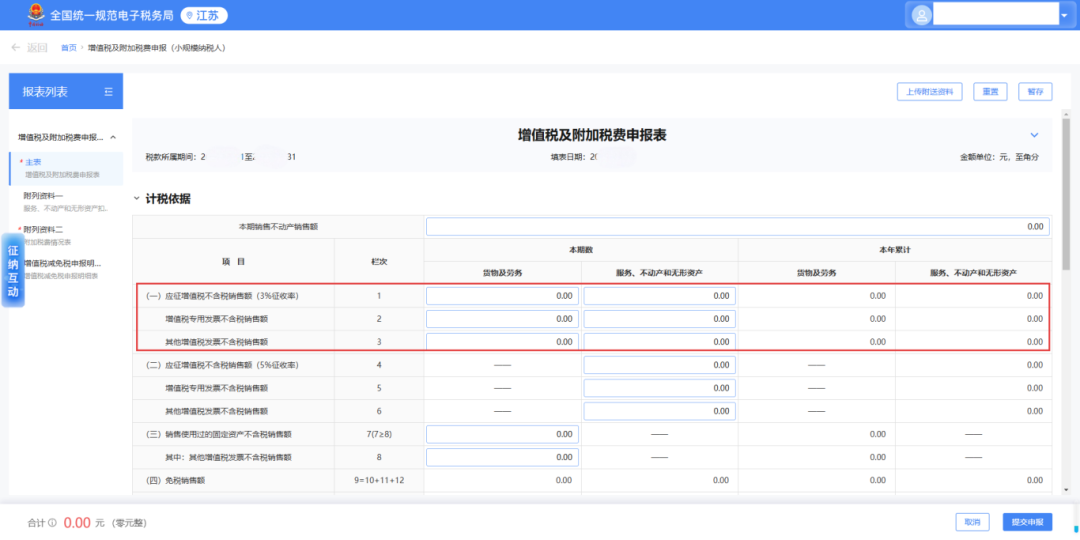Collapse the form header panel chevron
This screenshot has width=1080, height=540.
1034,135
